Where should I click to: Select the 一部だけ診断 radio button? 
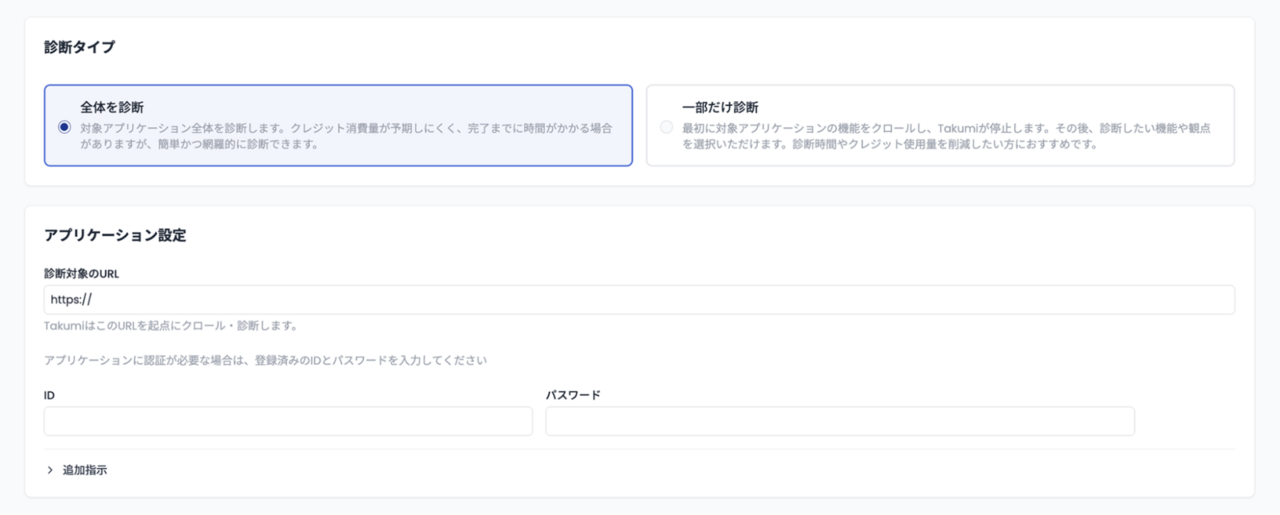(x=666, y=127)
